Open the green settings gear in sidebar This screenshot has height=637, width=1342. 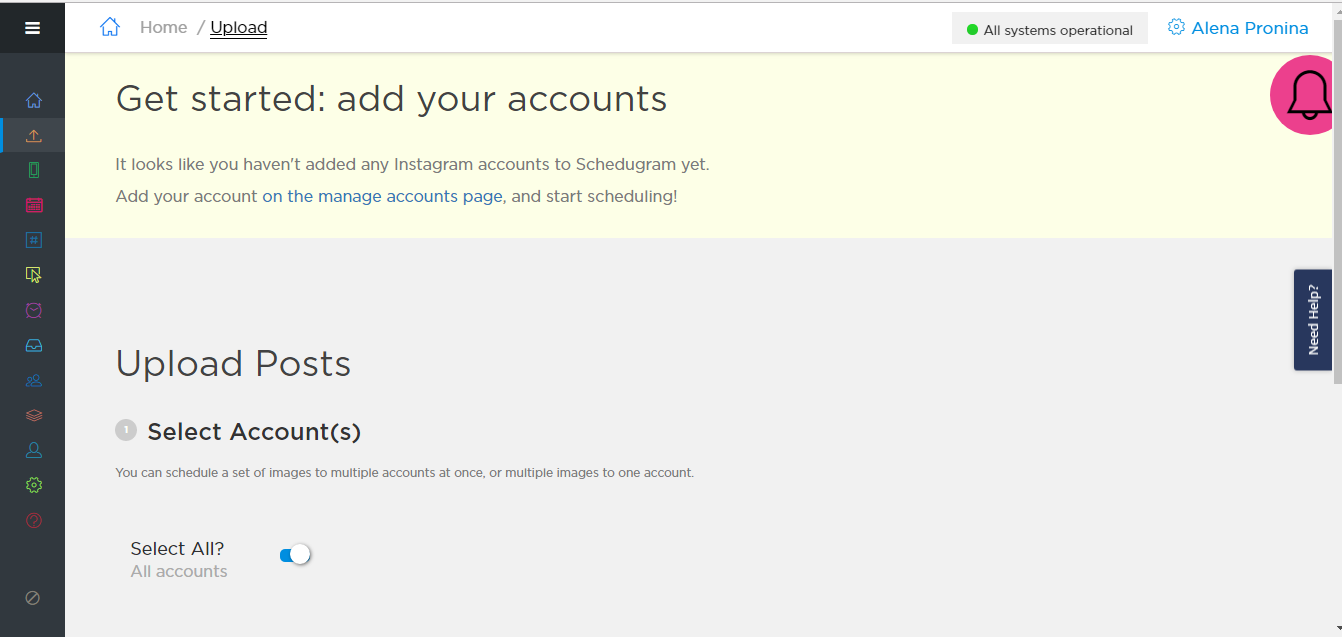(33, 485)
